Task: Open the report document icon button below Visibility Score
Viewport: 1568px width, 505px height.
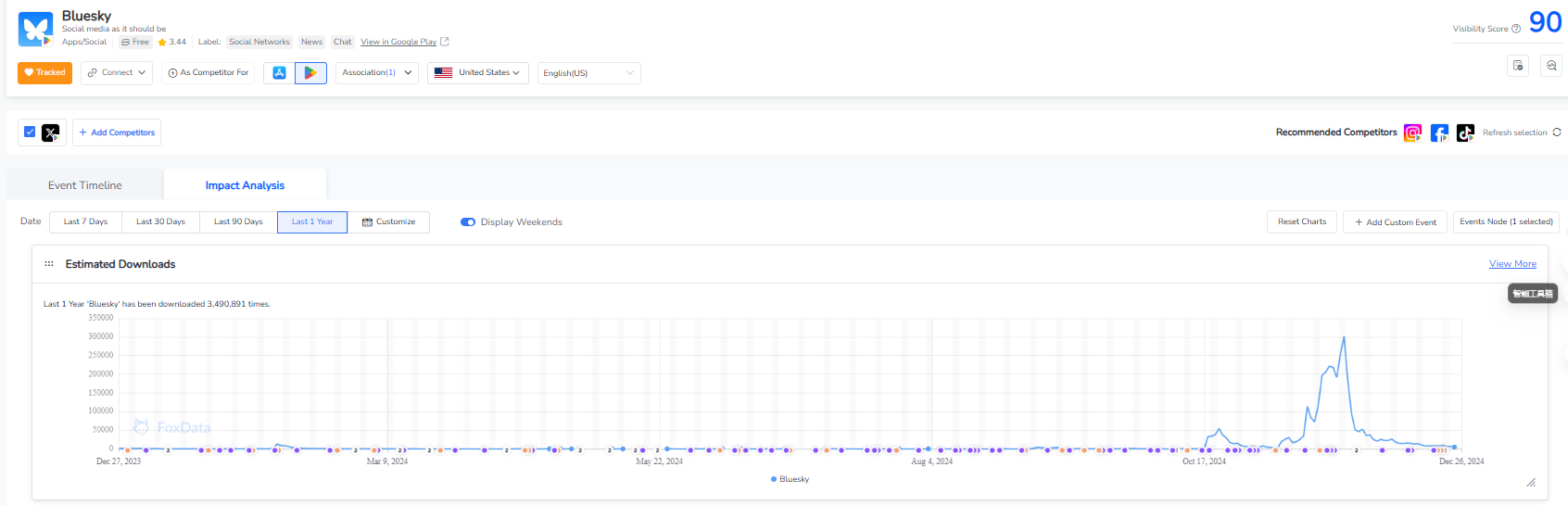Action: (1518, 66)
